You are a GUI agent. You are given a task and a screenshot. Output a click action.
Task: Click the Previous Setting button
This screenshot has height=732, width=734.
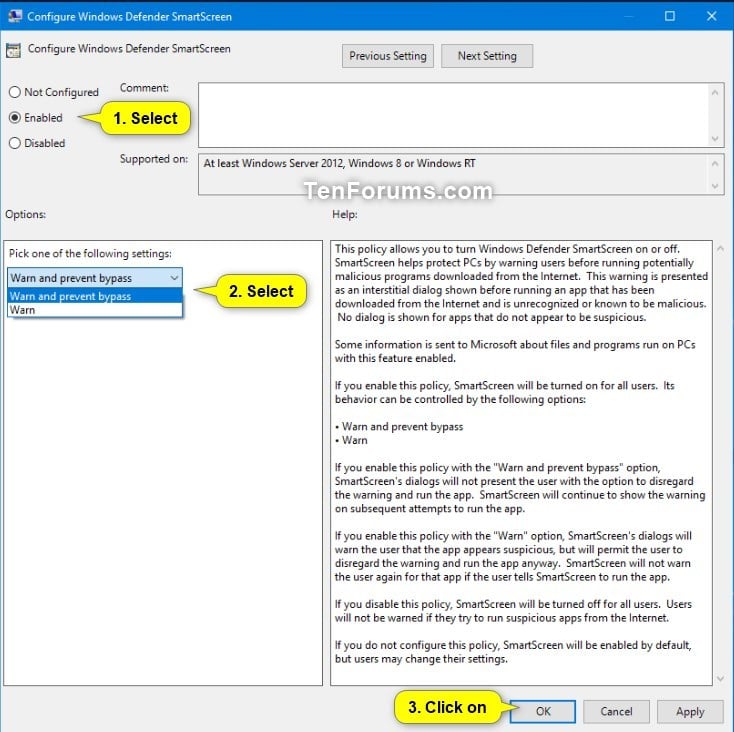388,56
